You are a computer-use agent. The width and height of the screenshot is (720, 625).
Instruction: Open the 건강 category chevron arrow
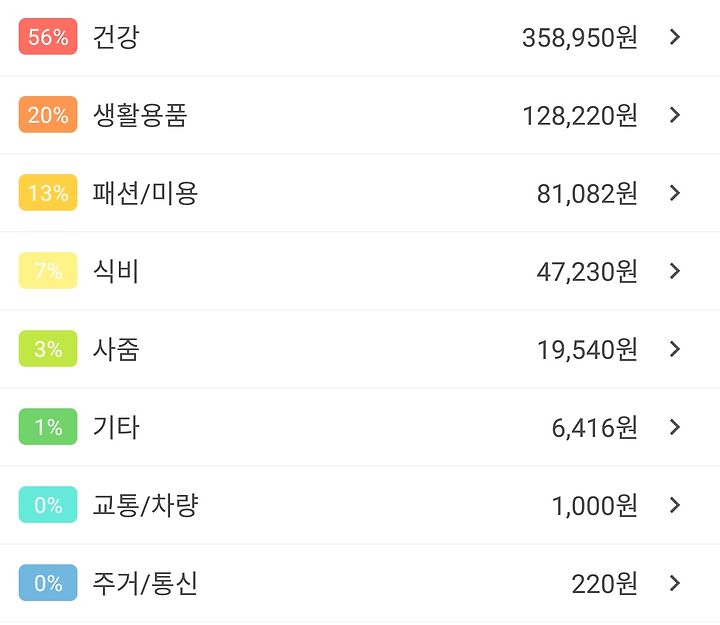pos(675,37)
